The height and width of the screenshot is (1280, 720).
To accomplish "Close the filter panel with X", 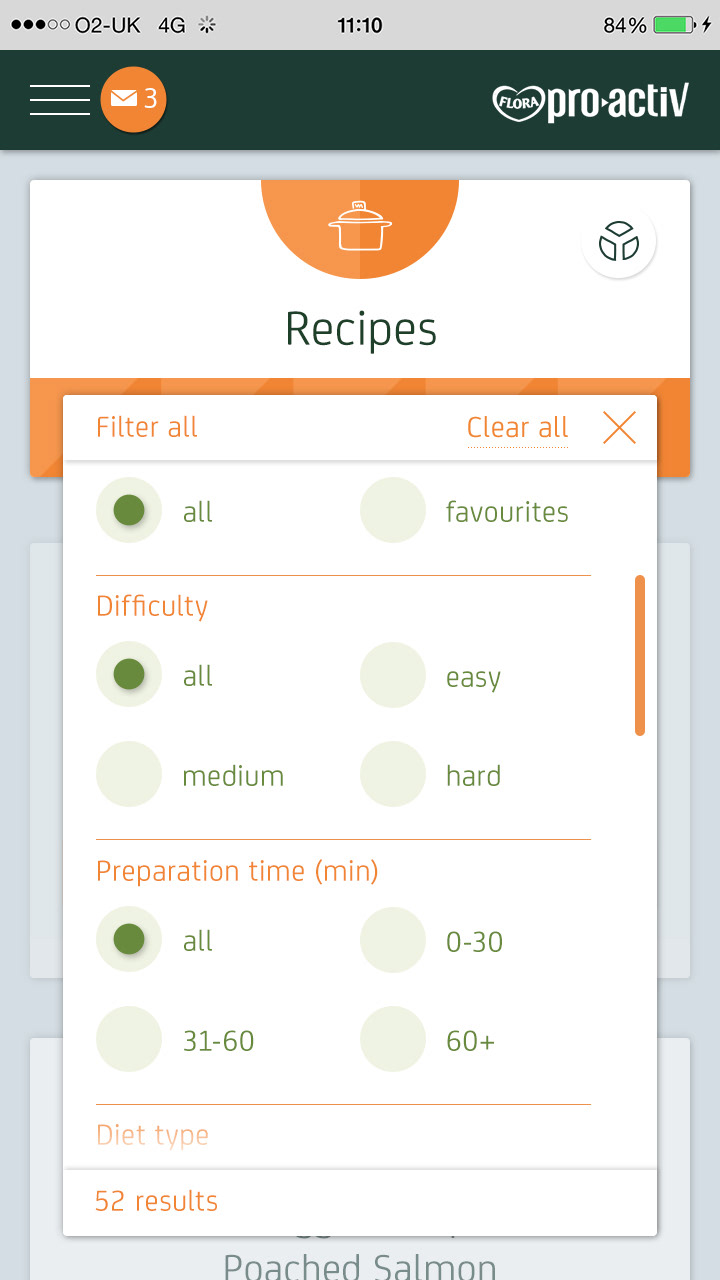I will [619, 428].
